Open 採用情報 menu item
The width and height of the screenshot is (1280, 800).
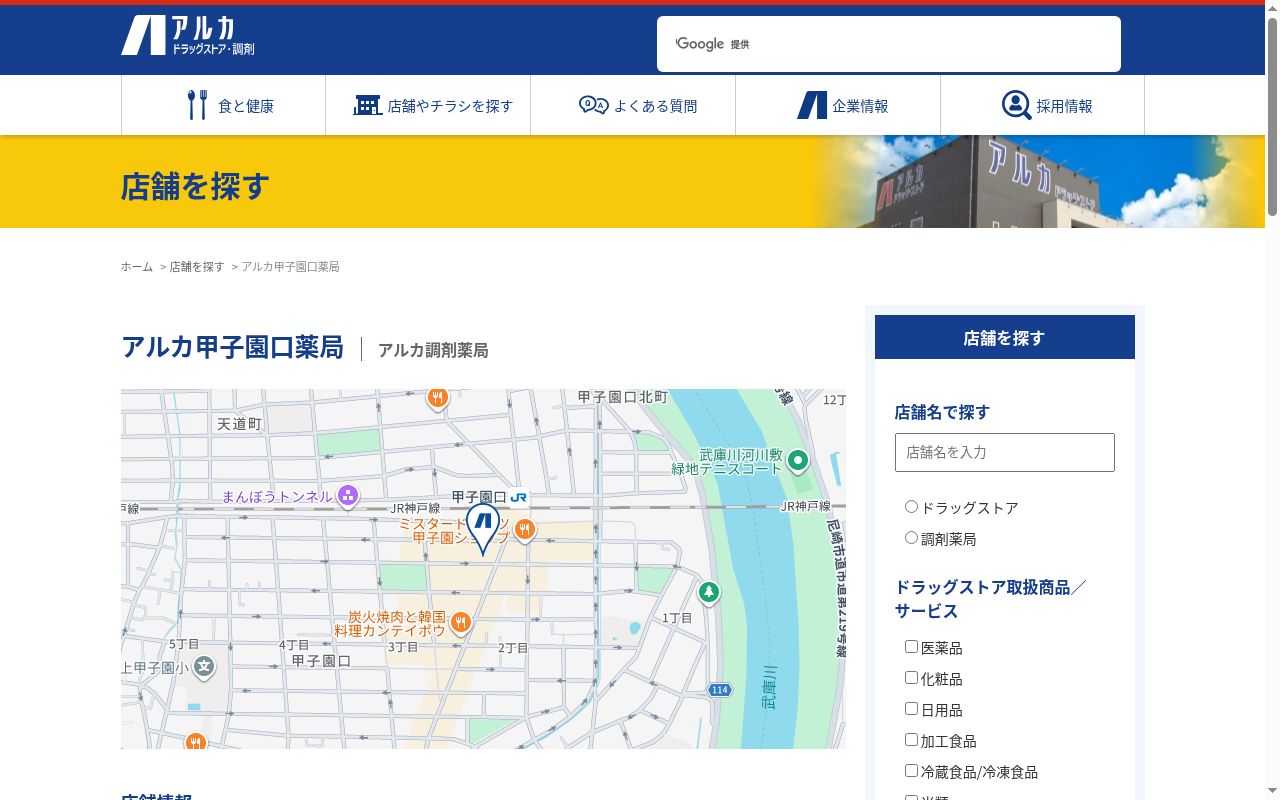(x=1042, y=105)
